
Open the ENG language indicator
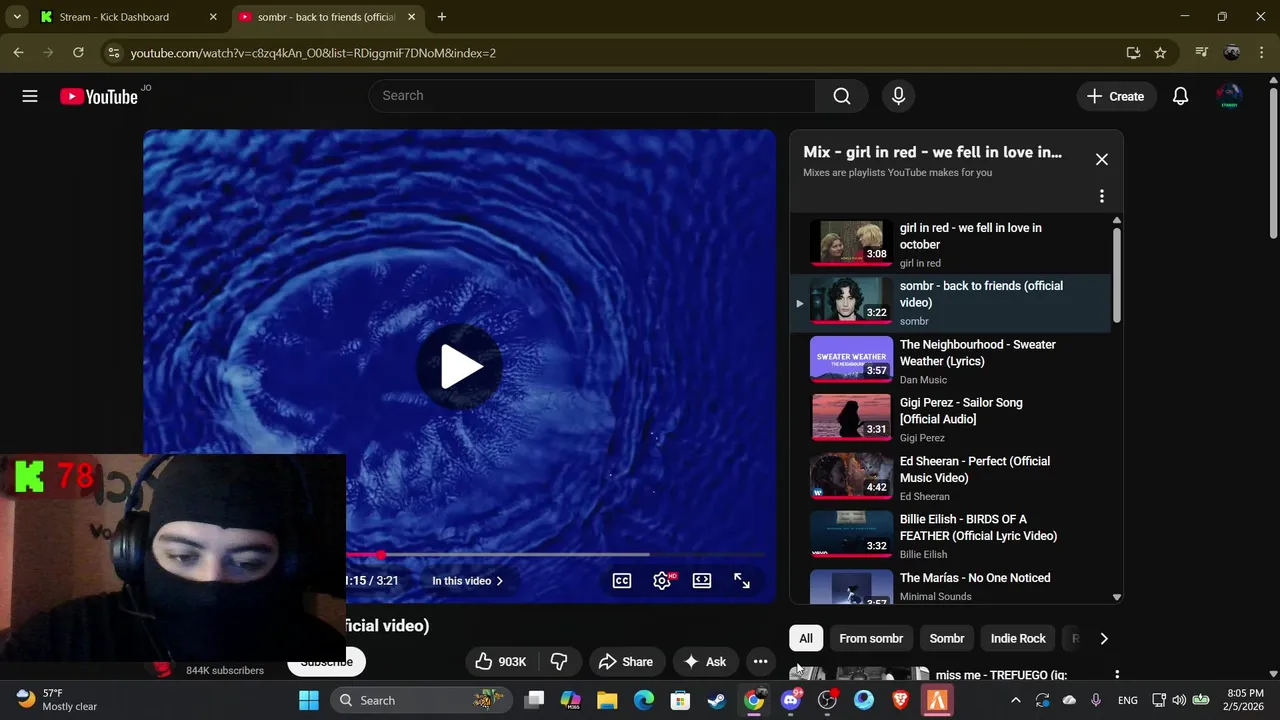click(x=1128, y=701)
